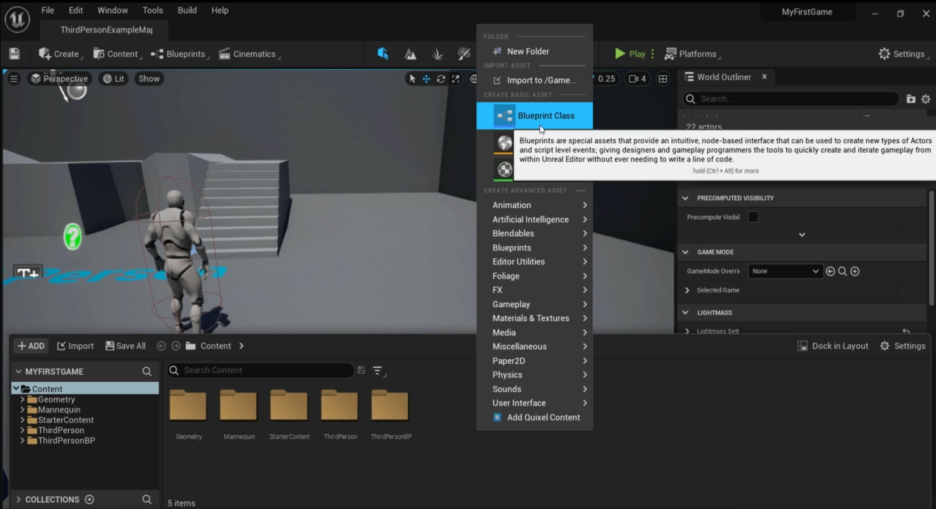Select Add Quixel Content entry
936x509 pixels.
[534, 418]
